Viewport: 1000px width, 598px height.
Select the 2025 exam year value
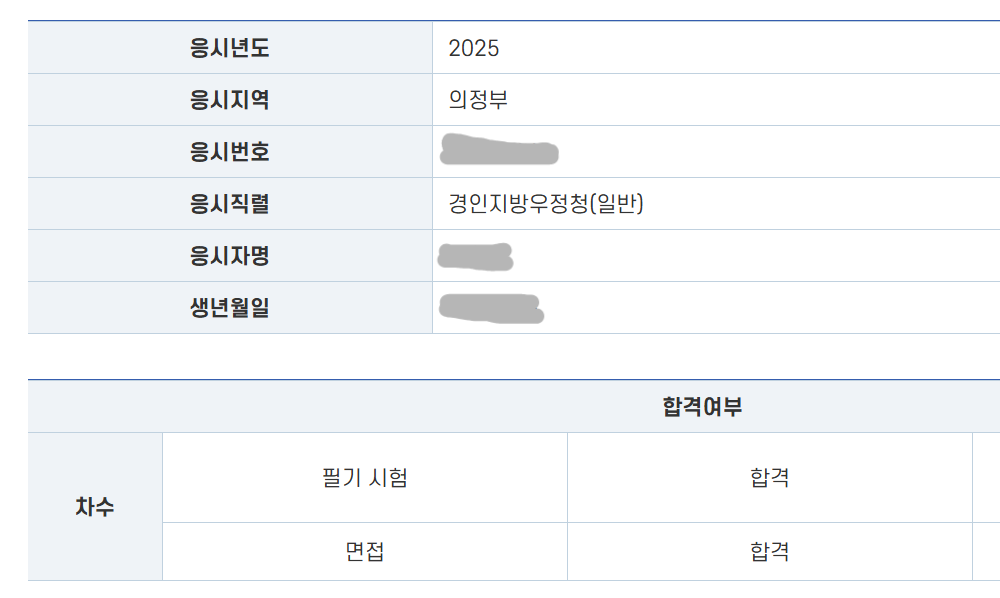click(x=474, y=48)
